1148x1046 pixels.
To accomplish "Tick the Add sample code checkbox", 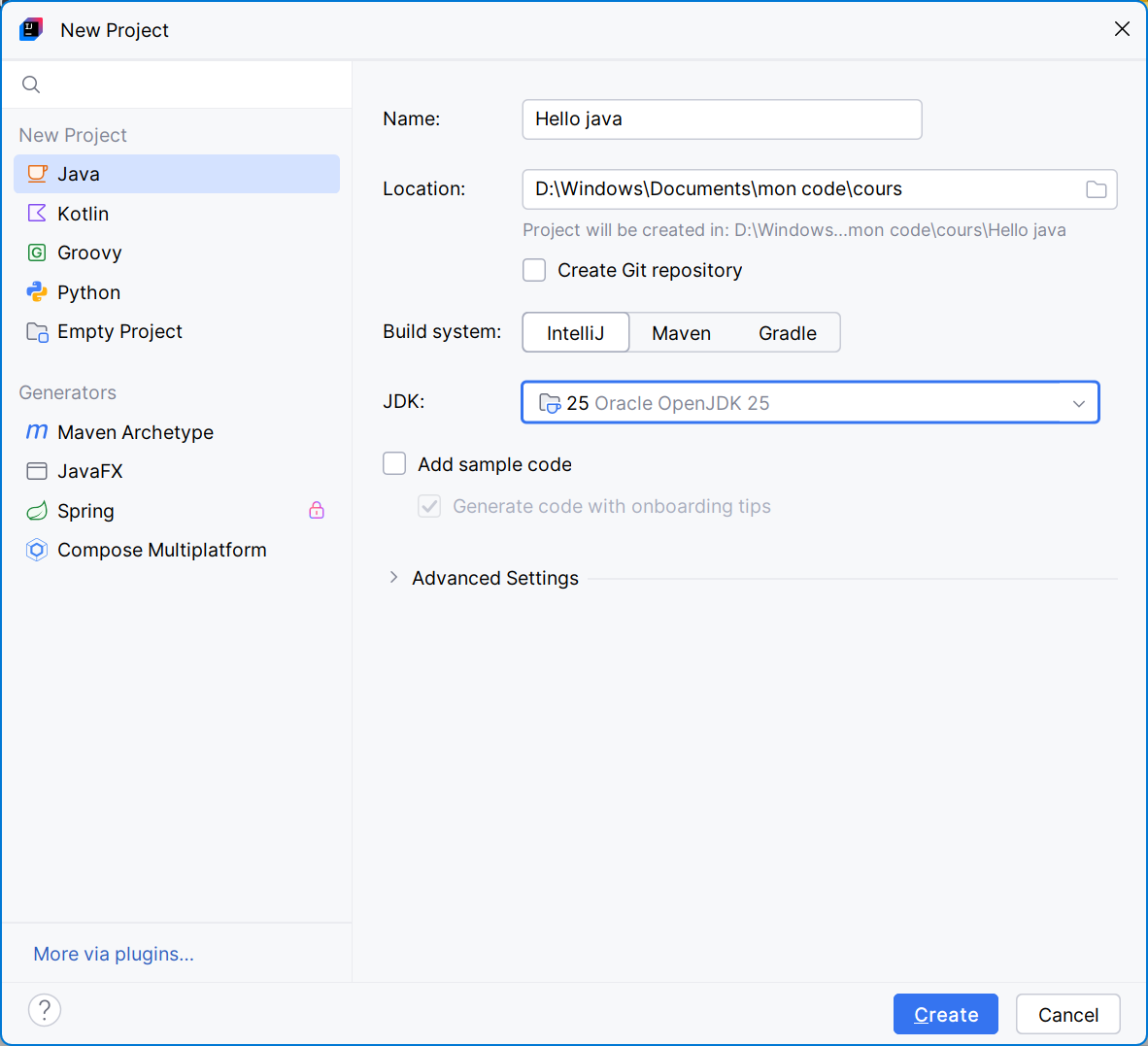I will 394,464.
